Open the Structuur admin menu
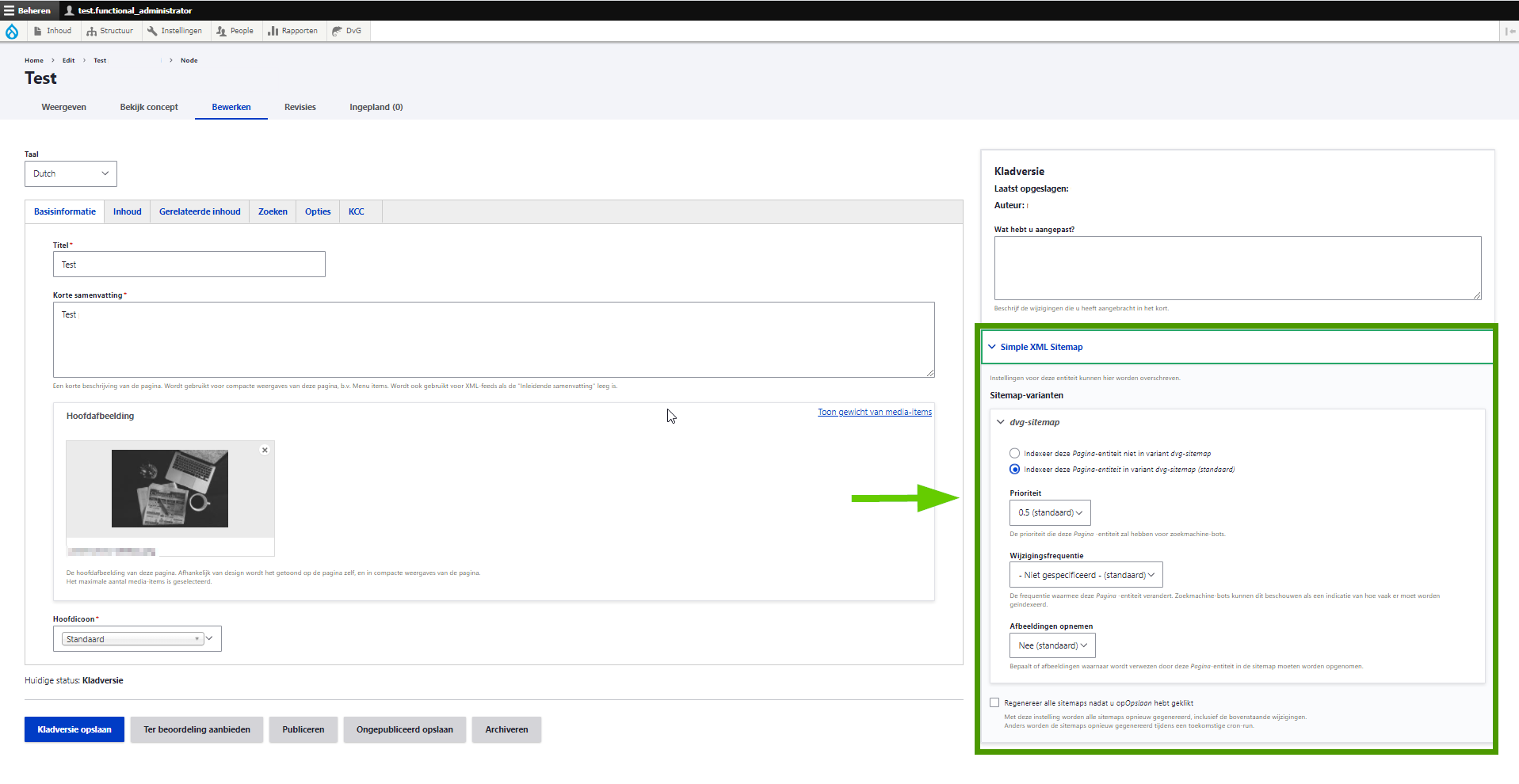Image resolution: width=1519 pixels, height=784 pixels. point(109,31)
